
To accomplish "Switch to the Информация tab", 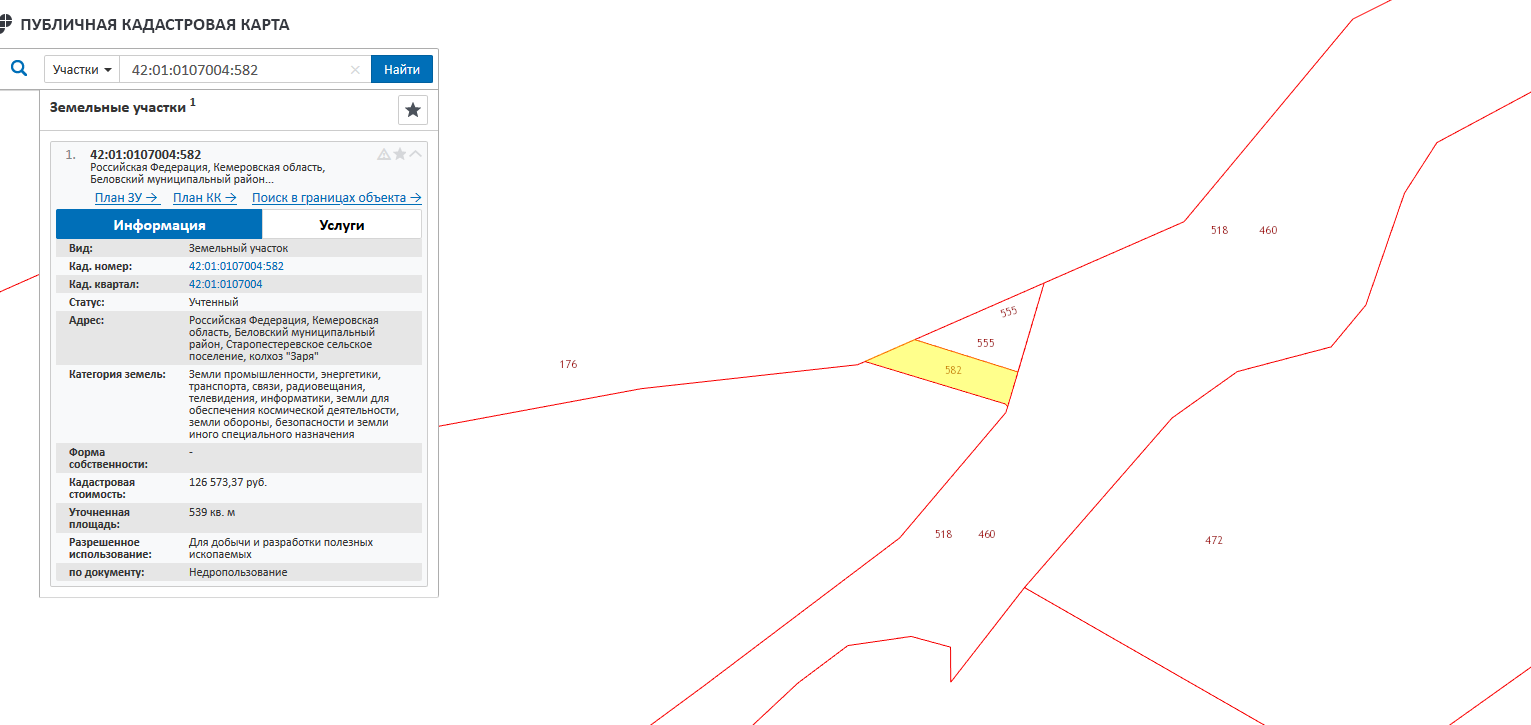I will pyautogui.click(x=159, y=225).
